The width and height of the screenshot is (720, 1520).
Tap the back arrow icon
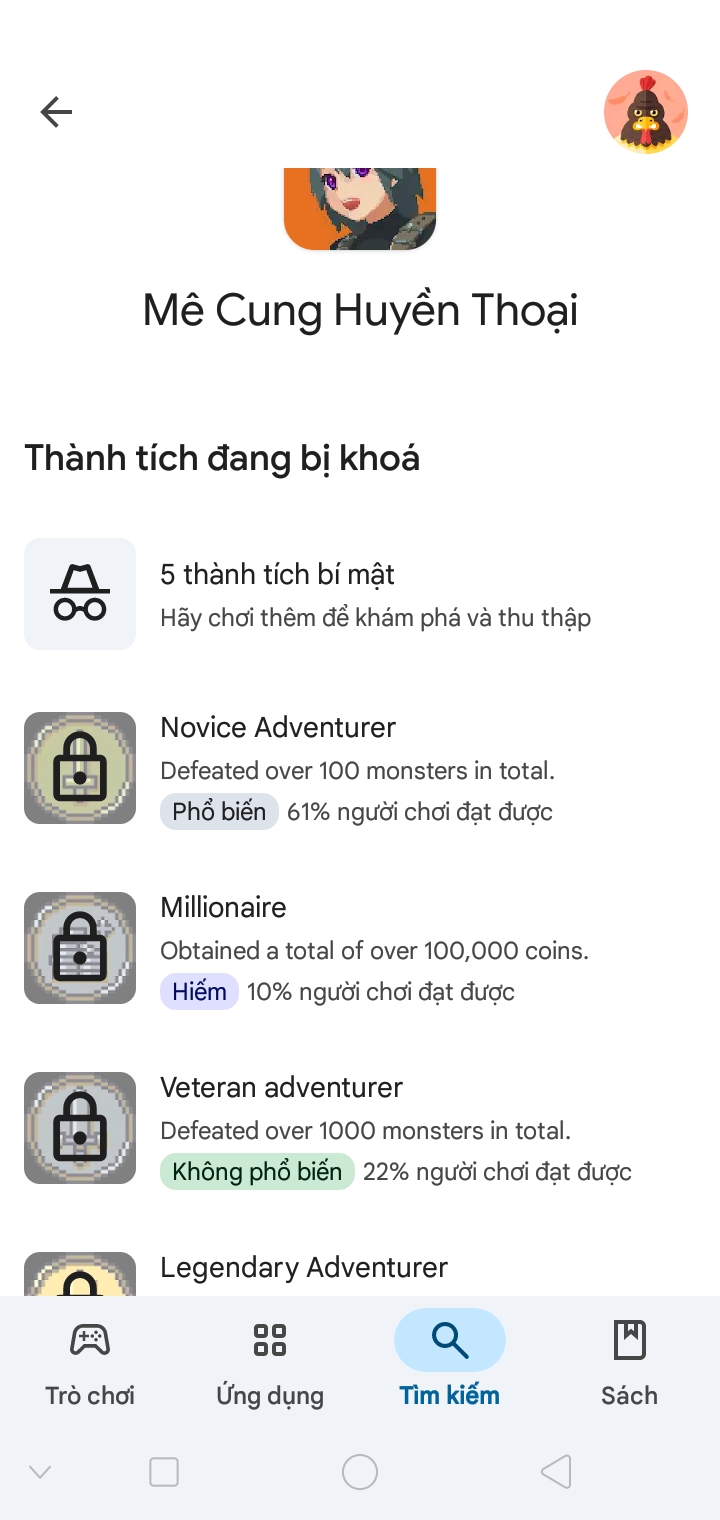56,112
